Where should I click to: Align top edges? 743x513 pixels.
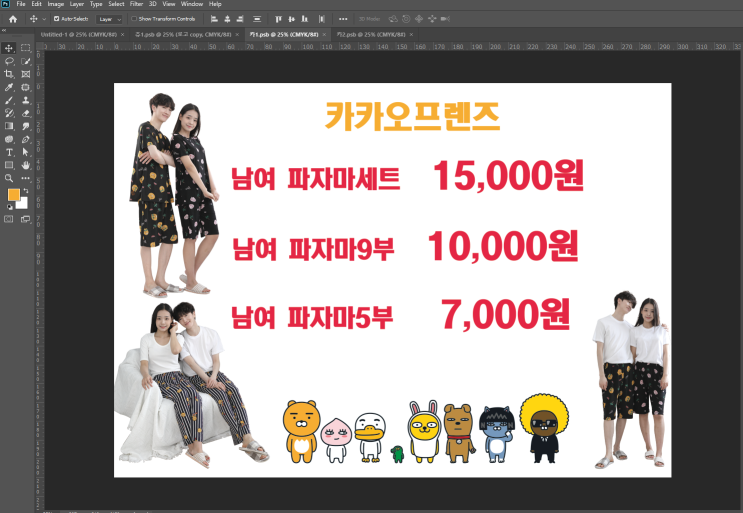pyautogui.click(x=279, y=19)
